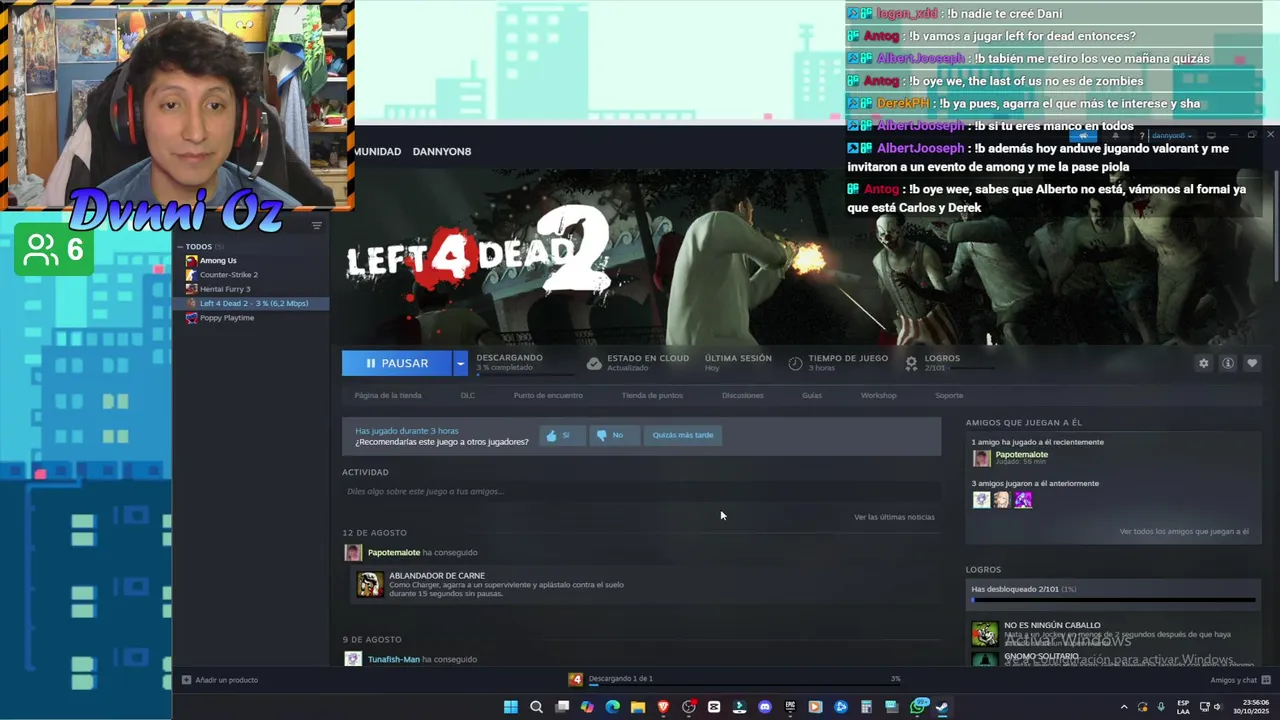Click the achievements progress bar
This screenshot has width=1280, height=720.
coord(1113,601)
